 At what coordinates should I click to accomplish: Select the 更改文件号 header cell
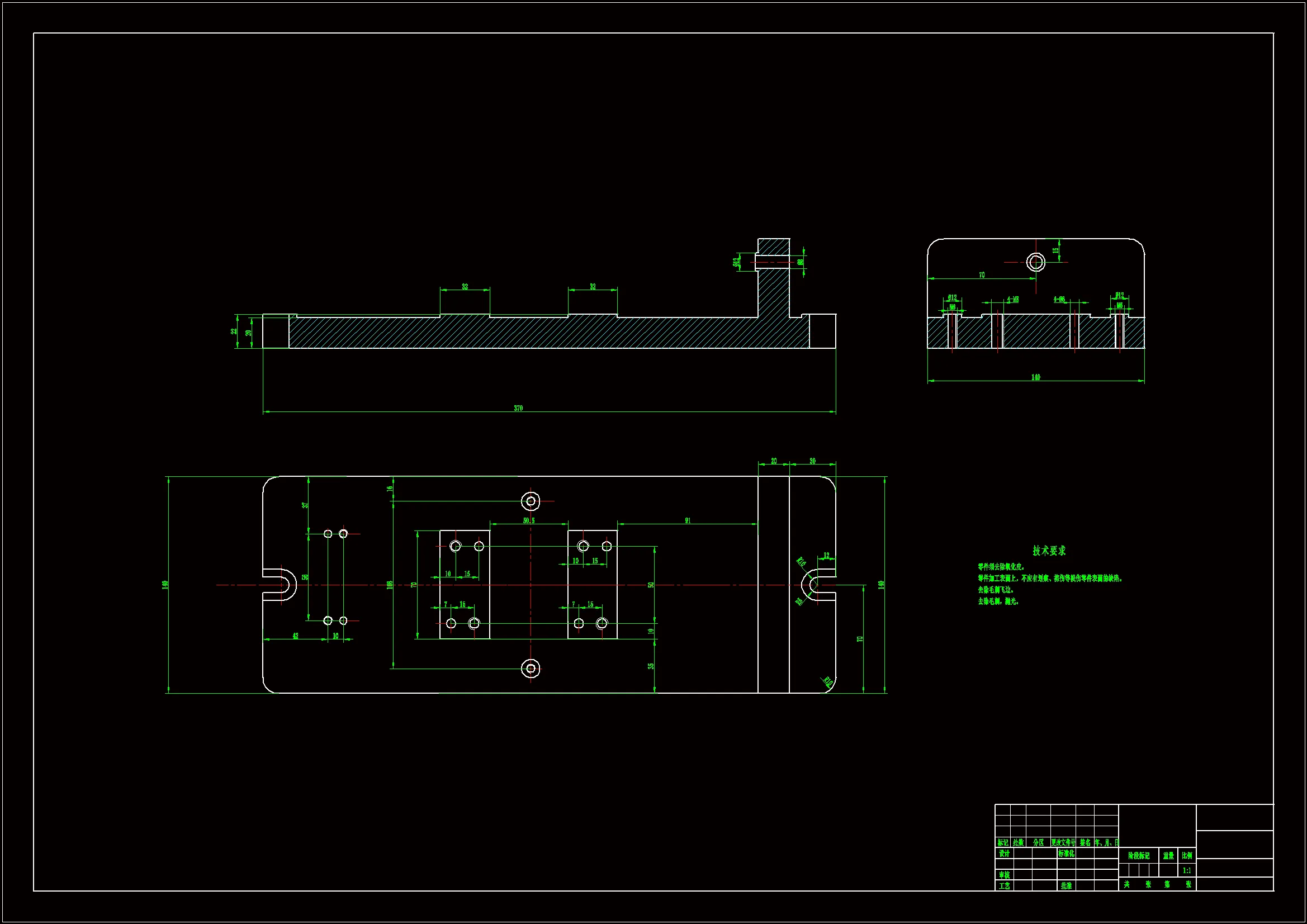(1063, 842)
